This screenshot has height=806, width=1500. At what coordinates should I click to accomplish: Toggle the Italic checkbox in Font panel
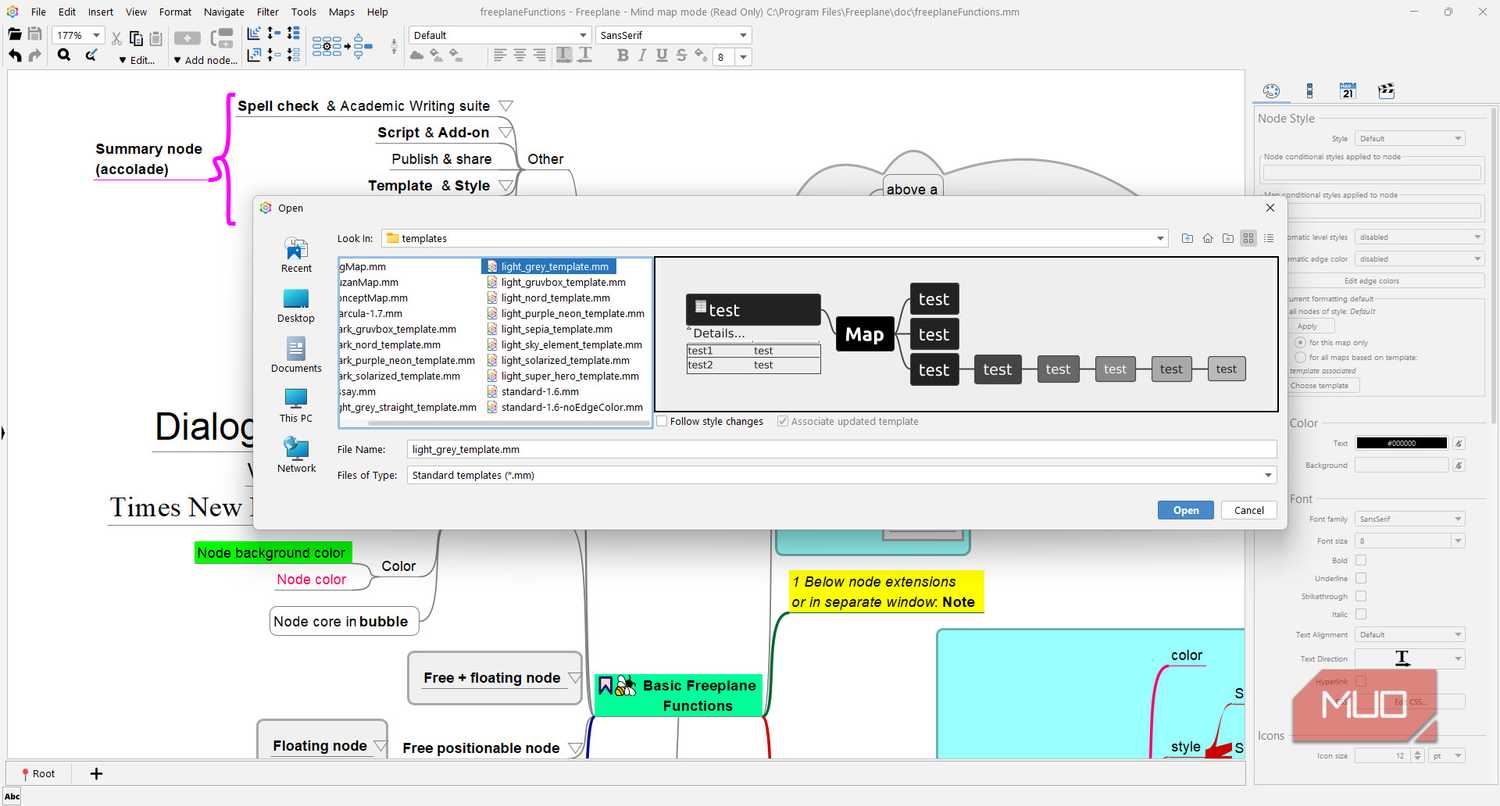click(x=1360, y=615)
